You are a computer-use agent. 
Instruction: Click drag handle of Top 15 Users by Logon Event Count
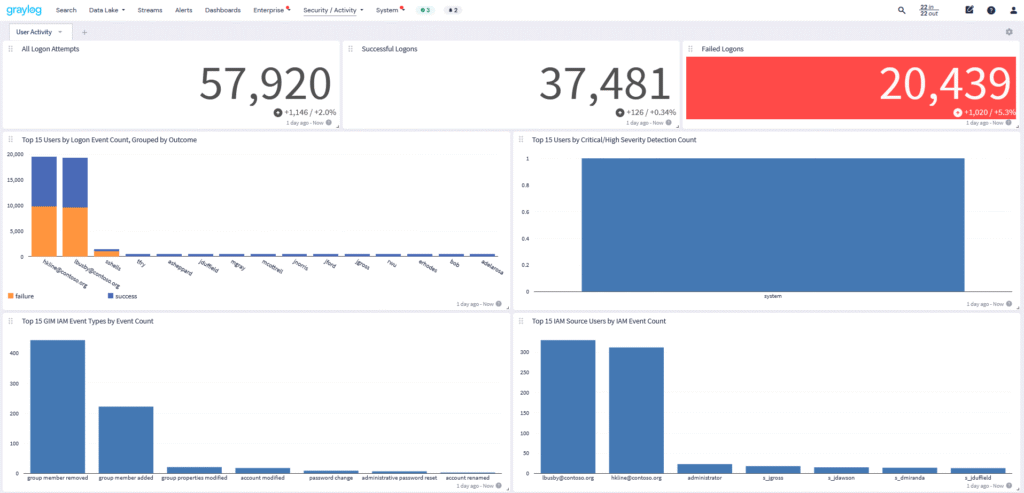[x=10, y=140]
